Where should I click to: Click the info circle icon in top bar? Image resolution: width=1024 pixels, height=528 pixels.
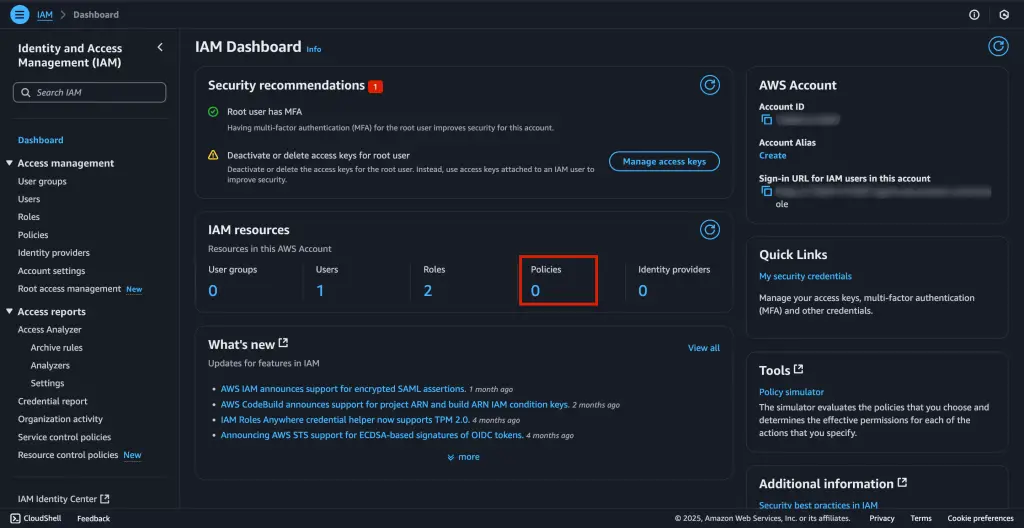974,14
